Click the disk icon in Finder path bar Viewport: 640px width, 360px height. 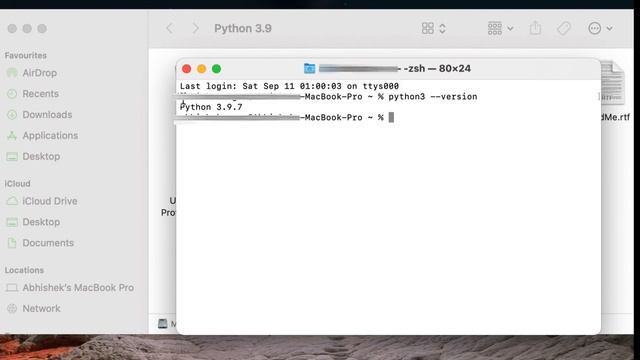coord(162,324)
